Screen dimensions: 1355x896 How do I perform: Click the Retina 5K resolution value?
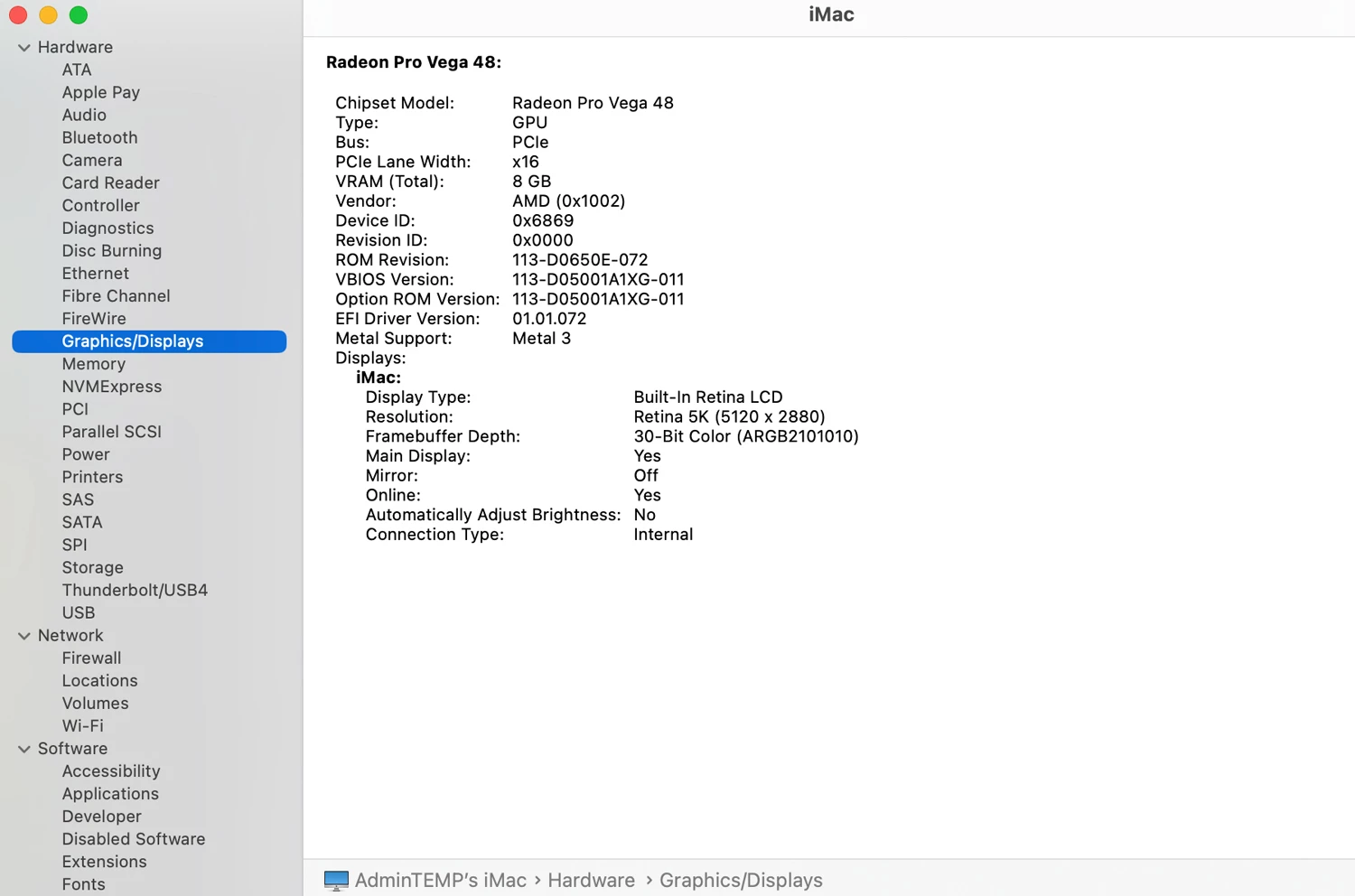[730, 417]
